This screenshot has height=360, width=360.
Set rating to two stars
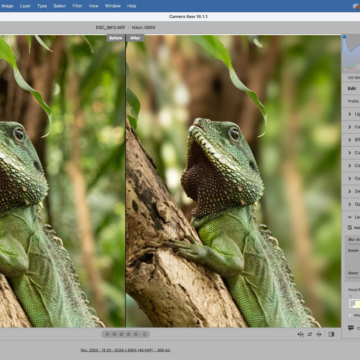pyautogui.click(x=114, y=334)
